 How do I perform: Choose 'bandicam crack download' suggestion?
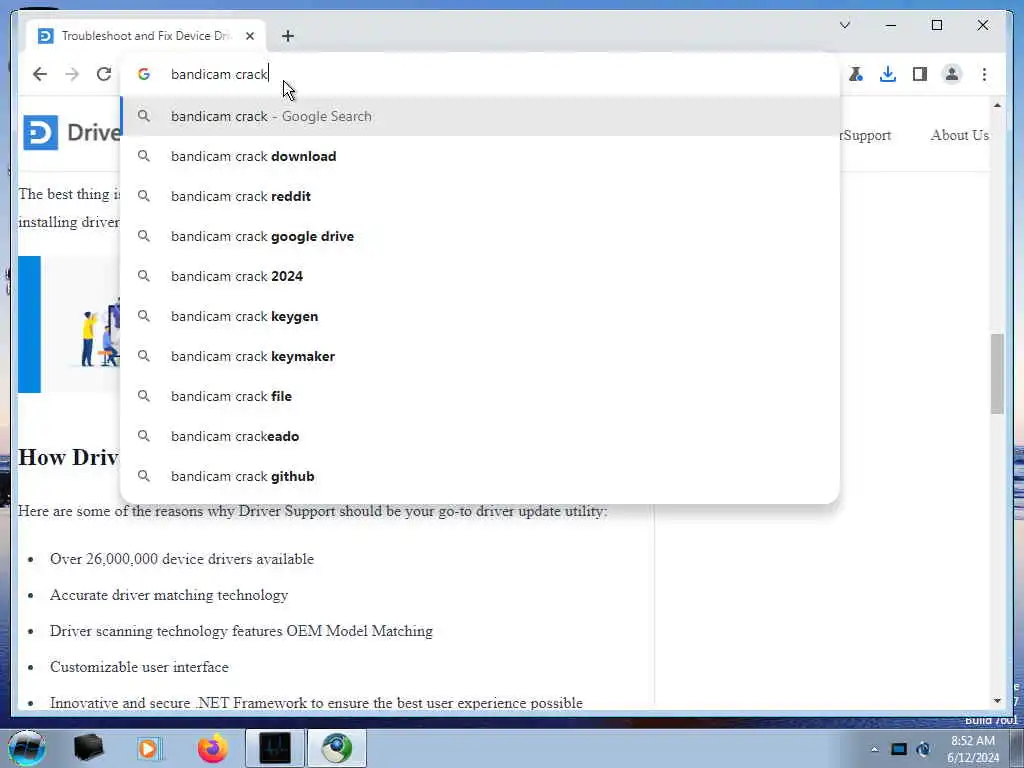point(480,156)
